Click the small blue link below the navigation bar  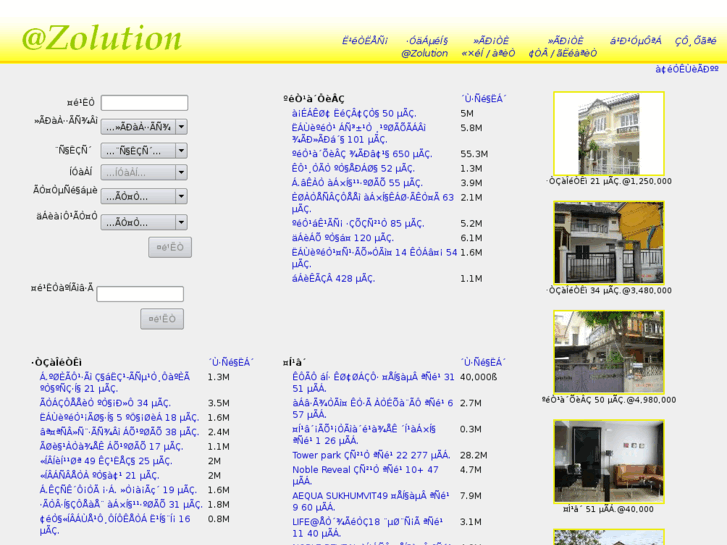coord(687,69)
